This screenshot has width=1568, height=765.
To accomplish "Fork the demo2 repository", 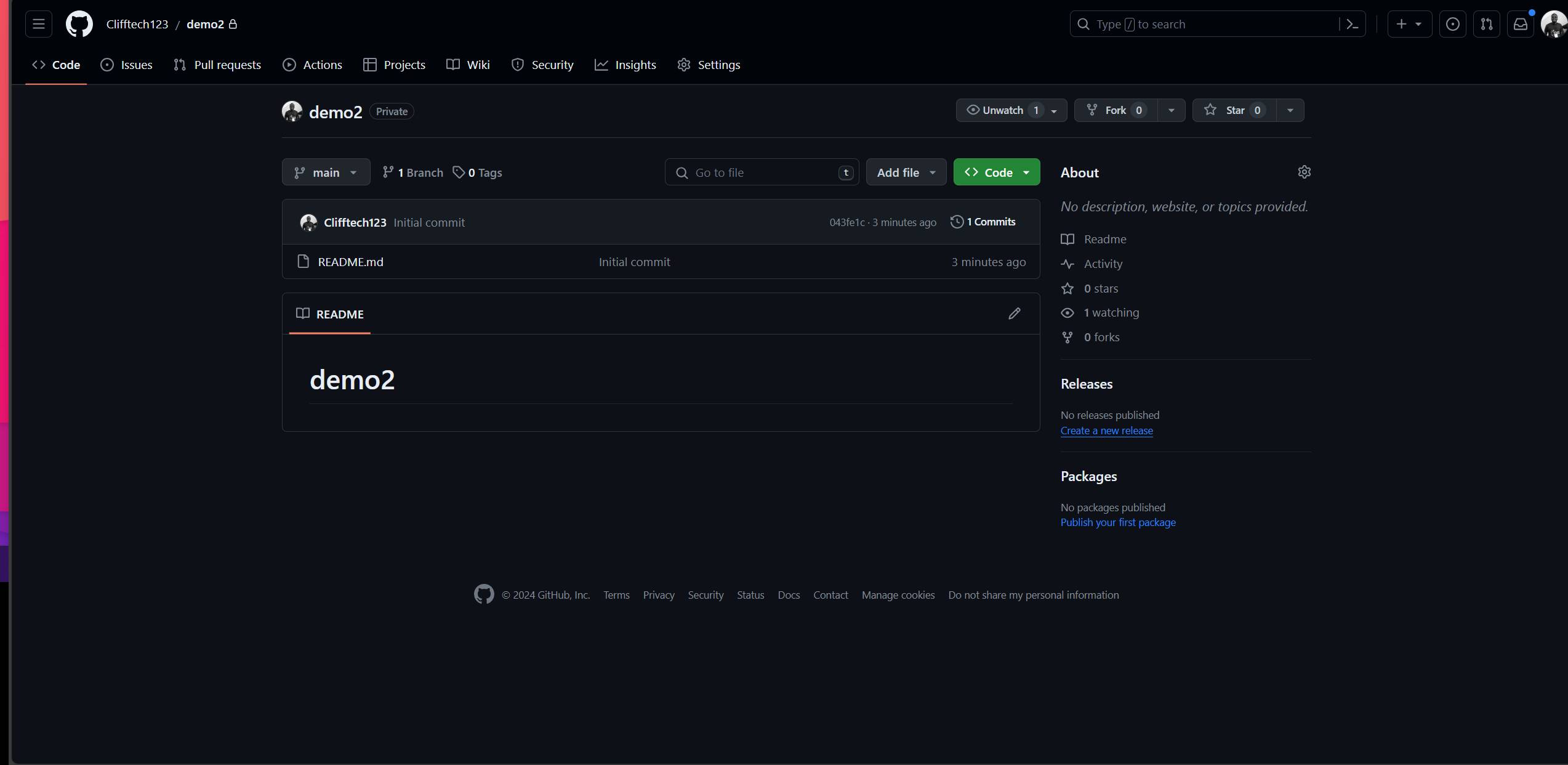I will (x=1116, y=110).
